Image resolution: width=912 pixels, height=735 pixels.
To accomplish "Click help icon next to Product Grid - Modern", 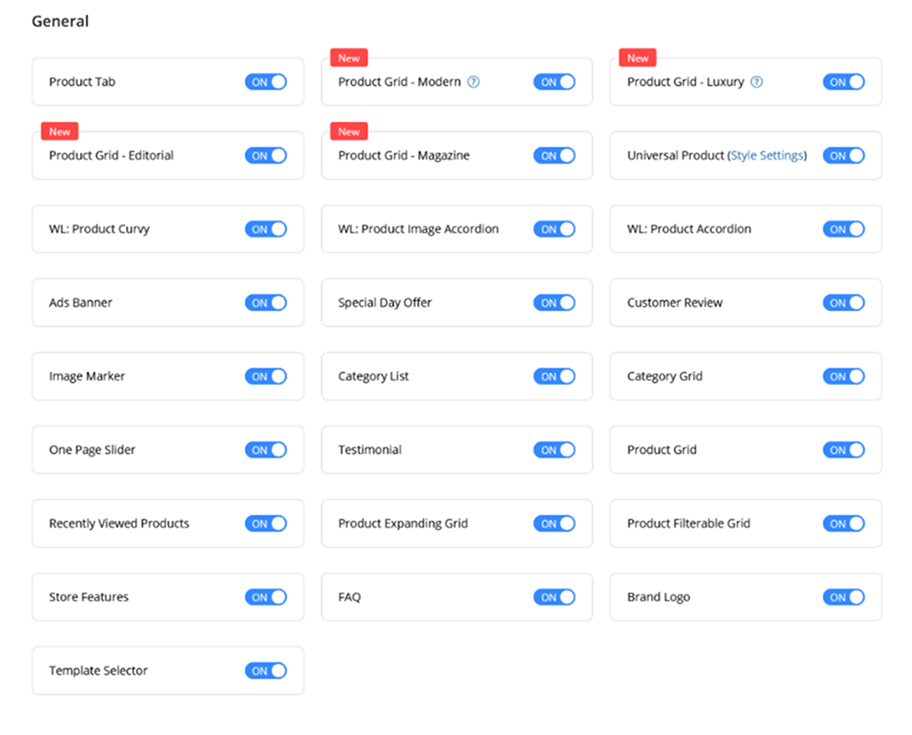I will (474, 82).
